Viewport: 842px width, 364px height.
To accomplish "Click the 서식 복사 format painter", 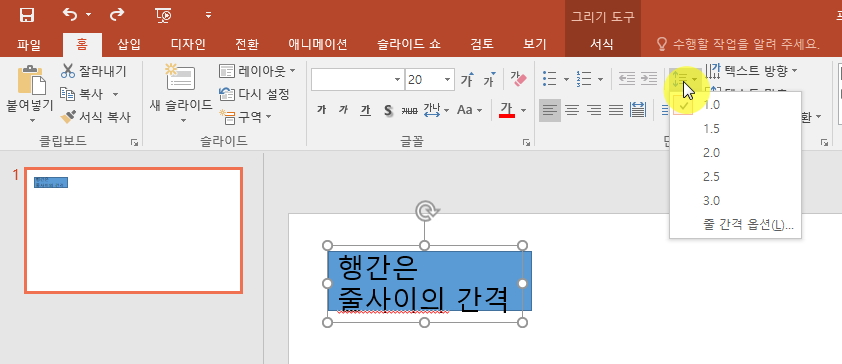I will [96, 117].
